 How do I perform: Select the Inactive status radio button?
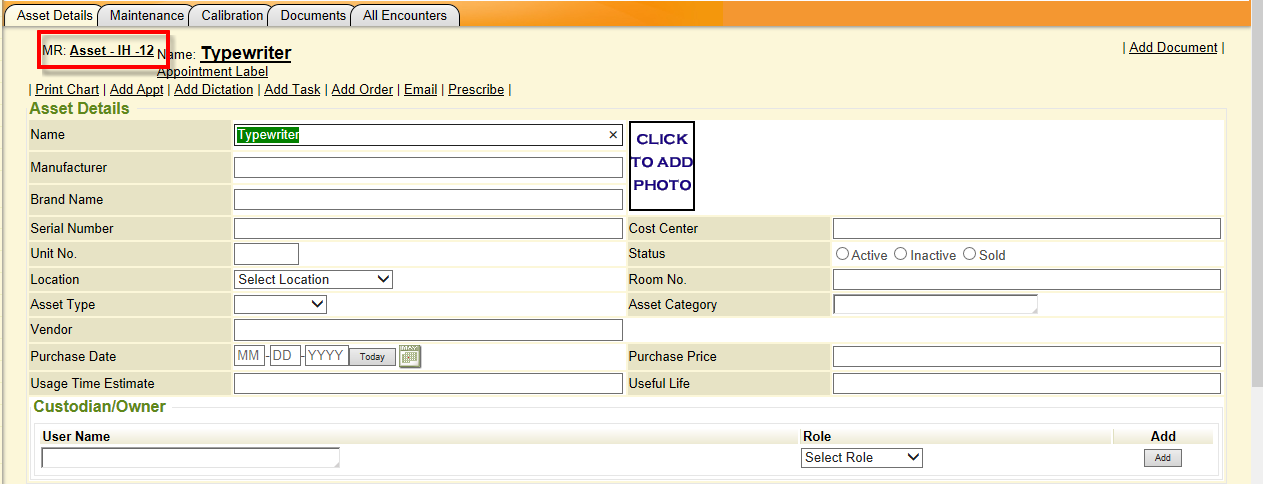pyautogui.click(x=900, y=254)
